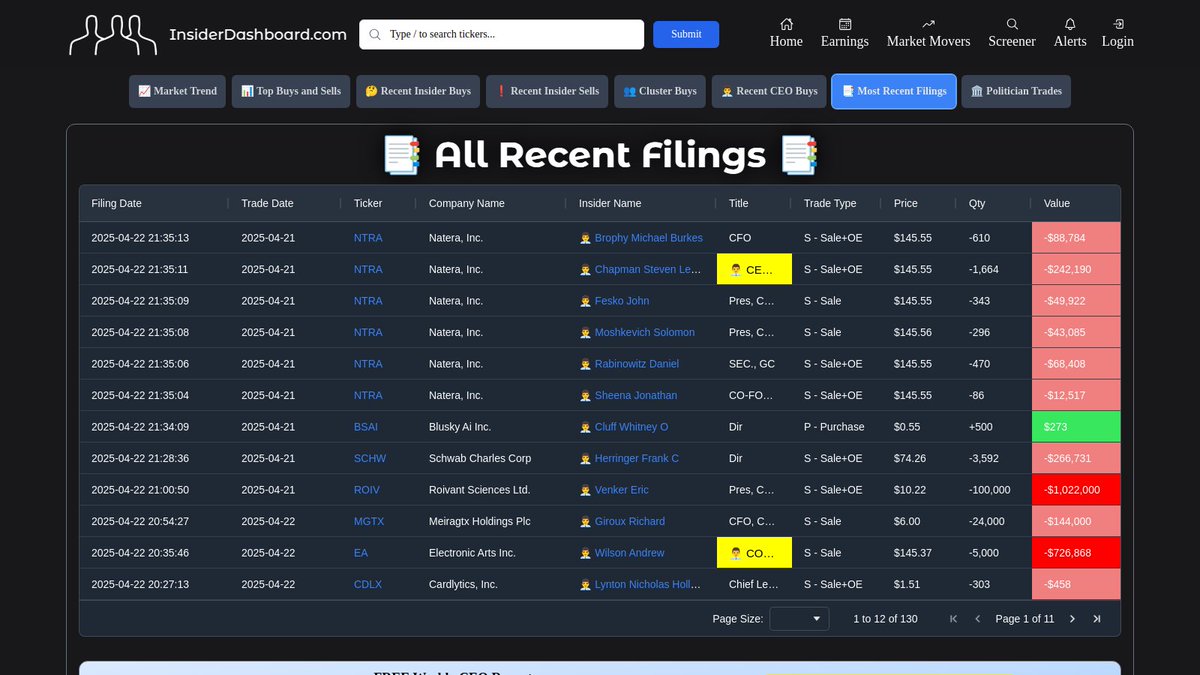Viewport: 1200px width, 675px height.
Task: Sort by Trade Type column header
Action: 830,203
